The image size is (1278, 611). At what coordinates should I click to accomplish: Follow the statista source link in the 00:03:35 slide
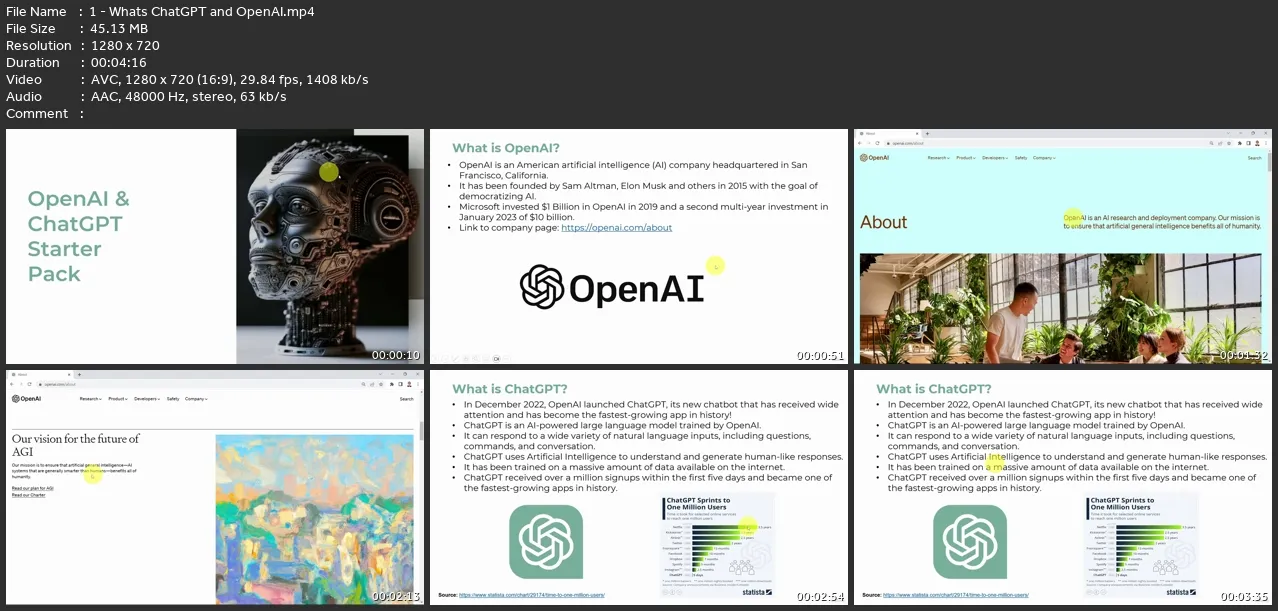(956, 595)
